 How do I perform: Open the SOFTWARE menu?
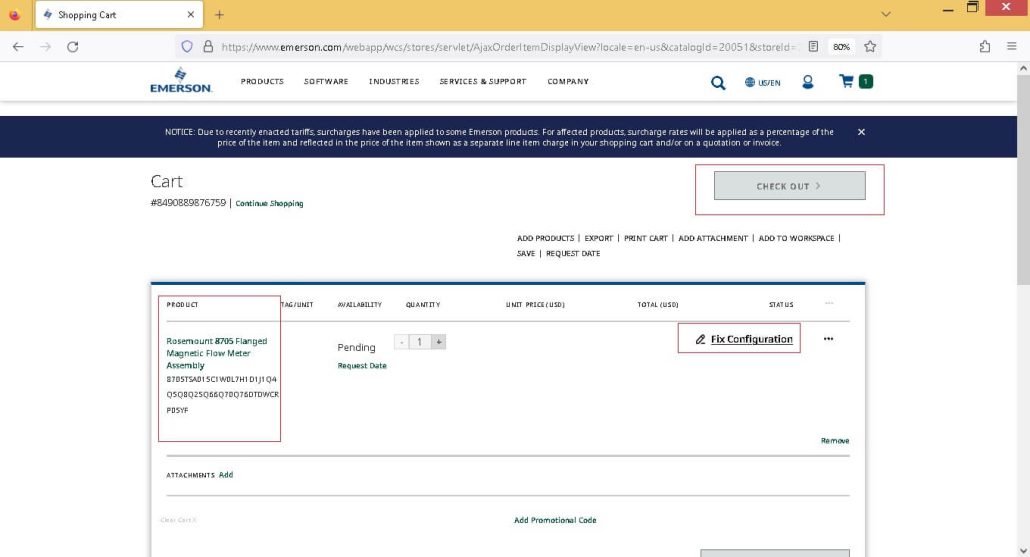pyautogui.click(x=326, y=81)
